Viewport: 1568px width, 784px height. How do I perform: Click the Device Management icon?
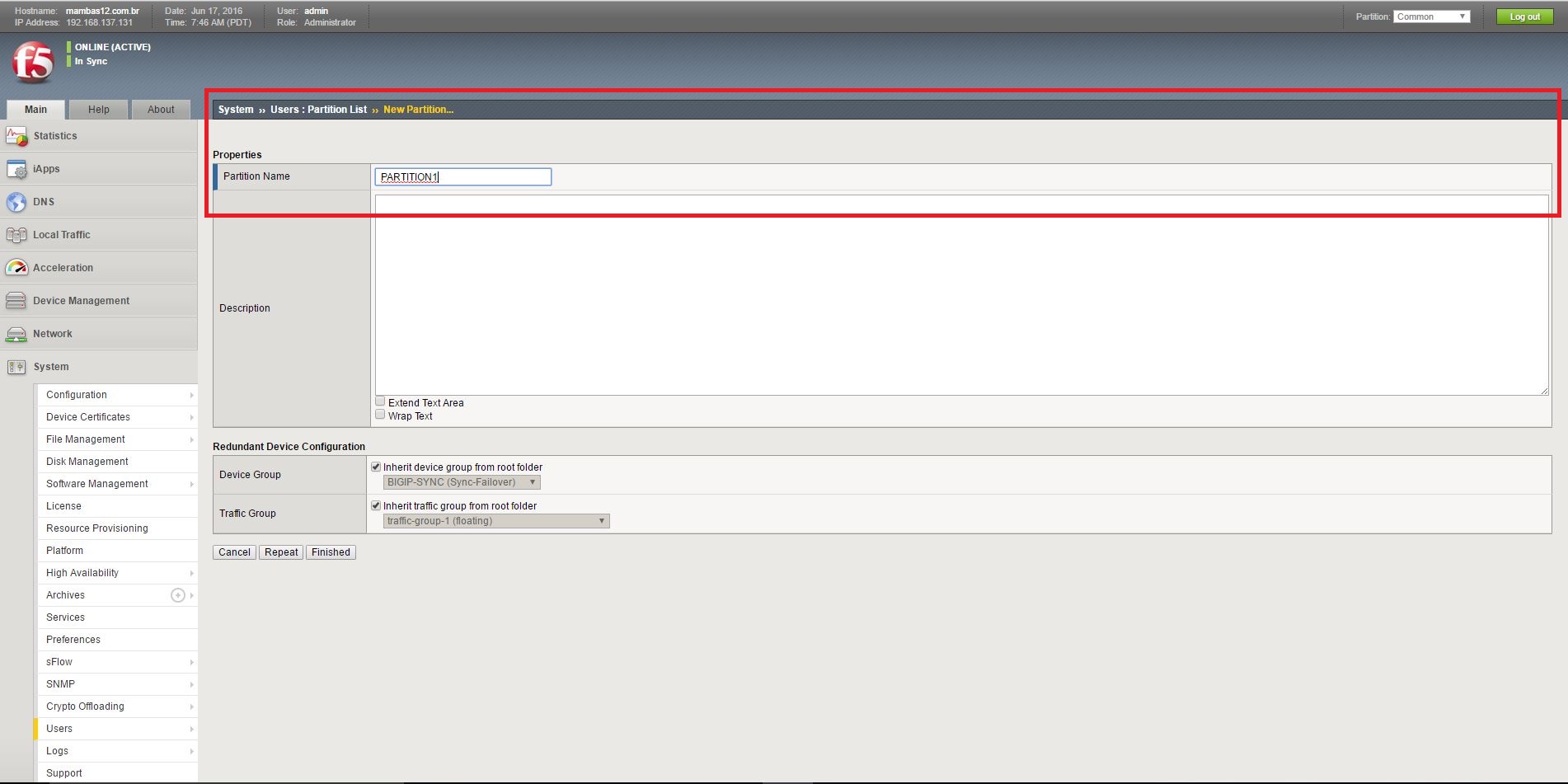[x=16, y=301]
